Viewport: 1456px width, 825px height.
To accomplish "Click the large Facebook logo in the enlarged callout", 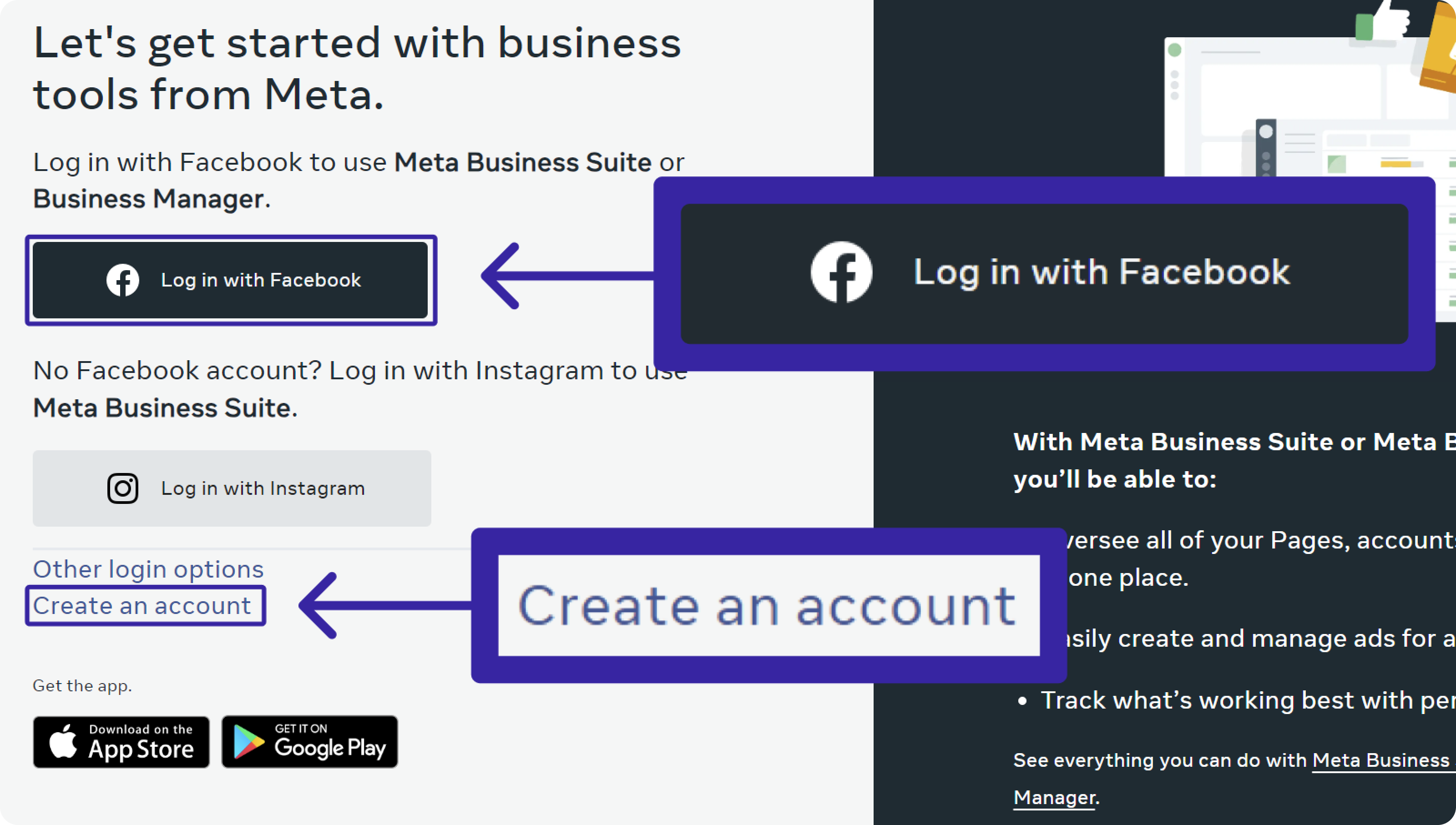I will click(841, 272).
